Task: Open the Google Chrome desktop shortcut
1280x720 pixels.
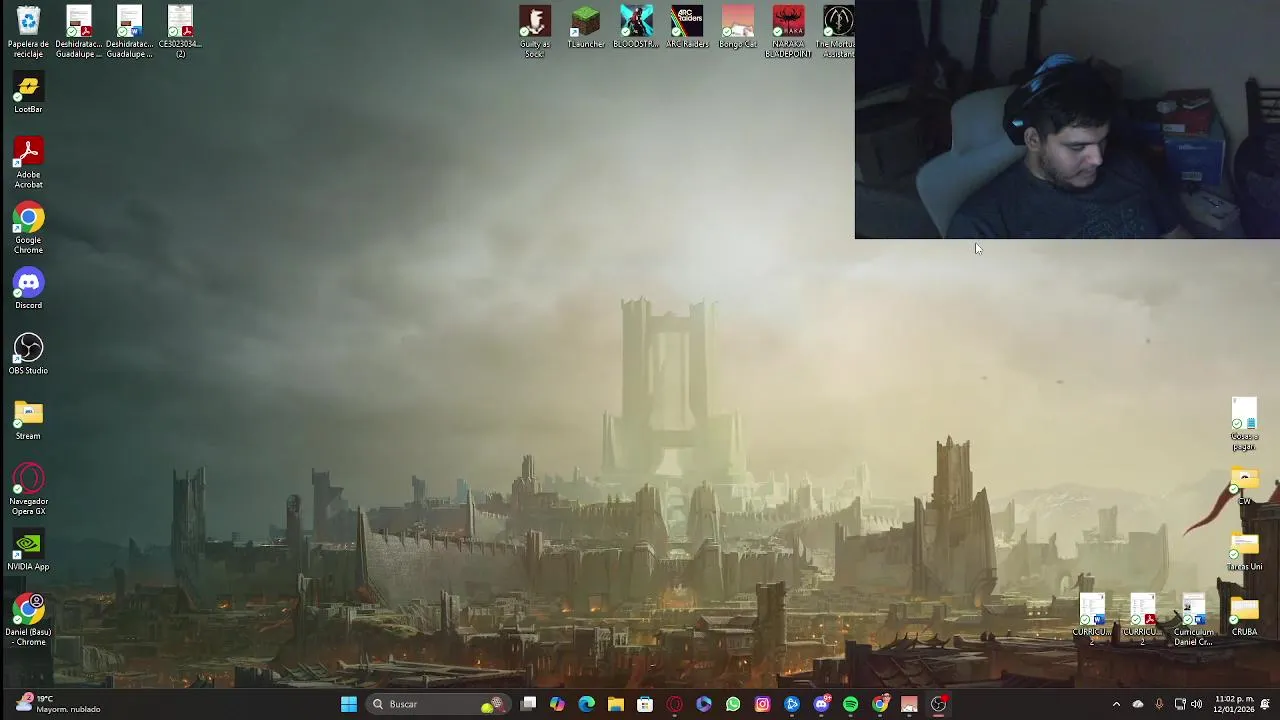Action: [x=28, y=228]
